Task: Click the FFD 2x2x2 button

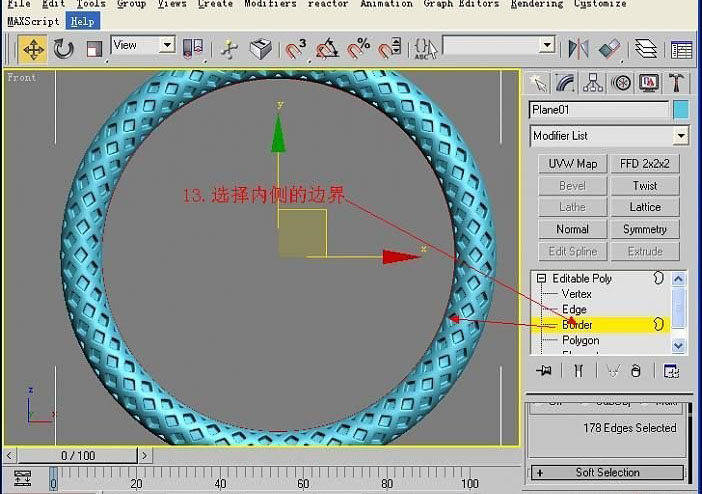Action: [x=645, y=163]
